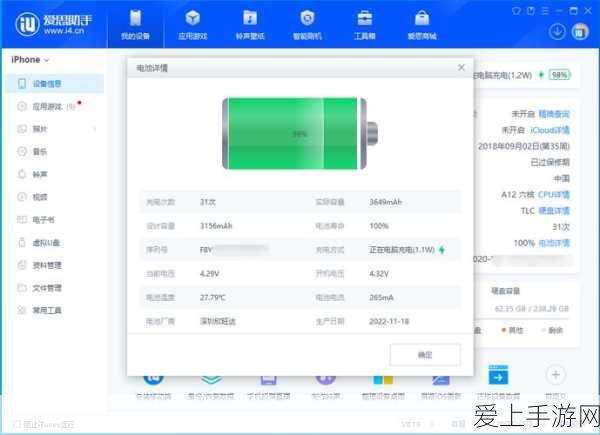Click the 制作铃声 ringtone maker icon
This screenshot has width=600, height=435.
(326, 378)
